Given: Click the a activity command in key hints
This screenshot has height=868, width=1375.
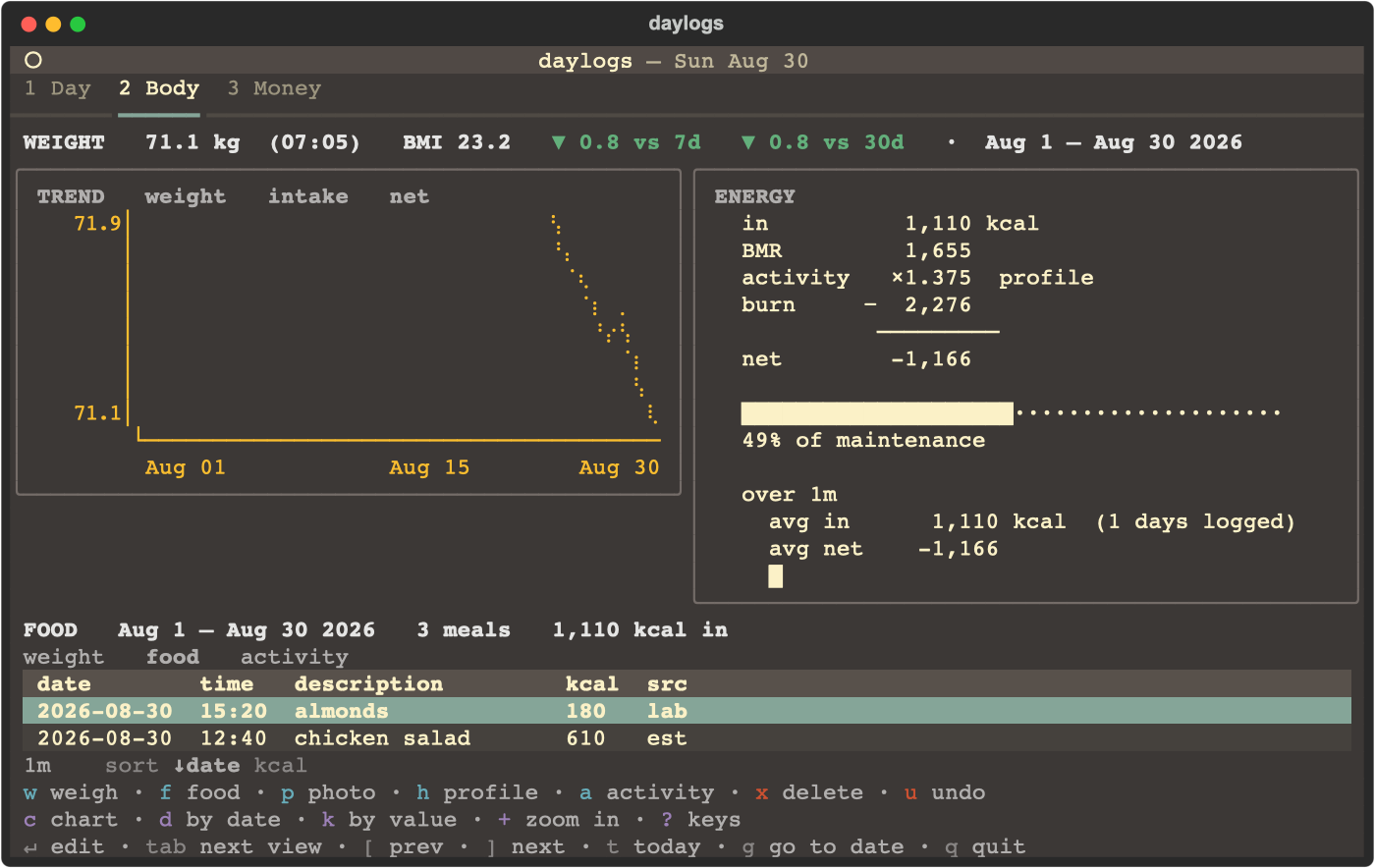Looking at the screenshot, I should point(647,792).
